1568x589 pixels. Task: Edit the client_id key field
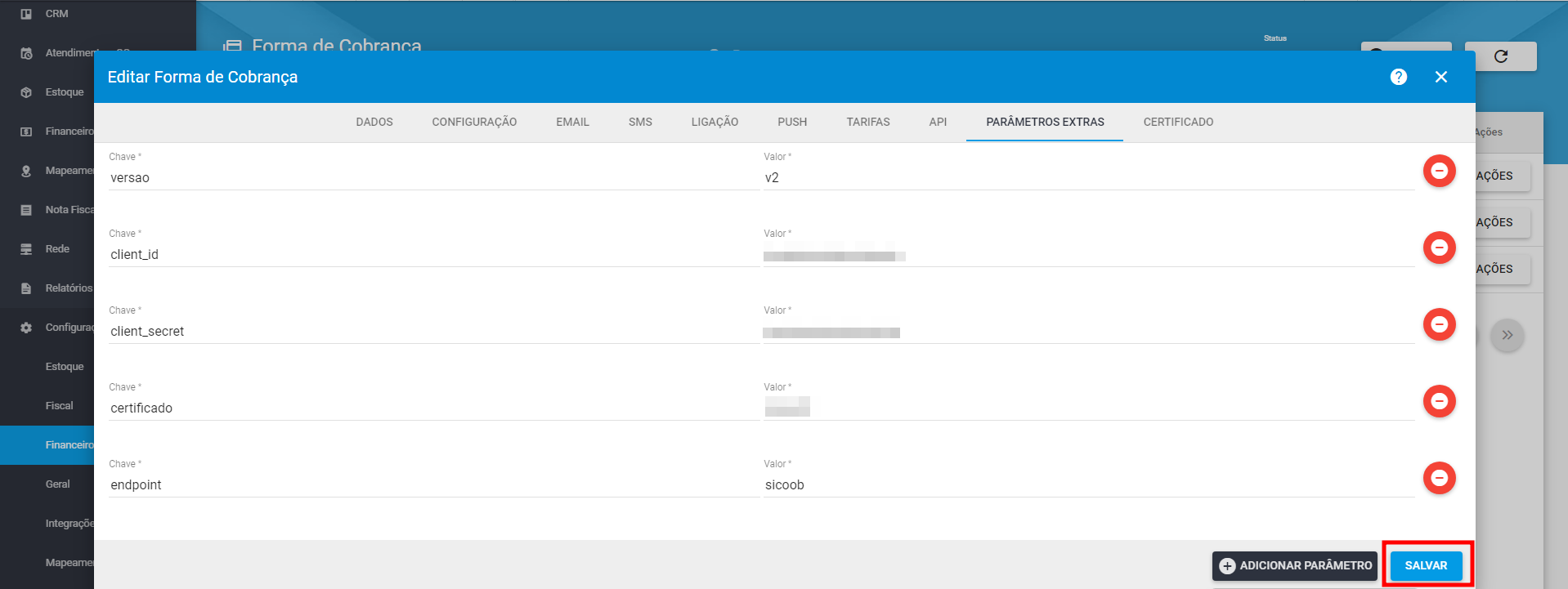pos(434,254)
